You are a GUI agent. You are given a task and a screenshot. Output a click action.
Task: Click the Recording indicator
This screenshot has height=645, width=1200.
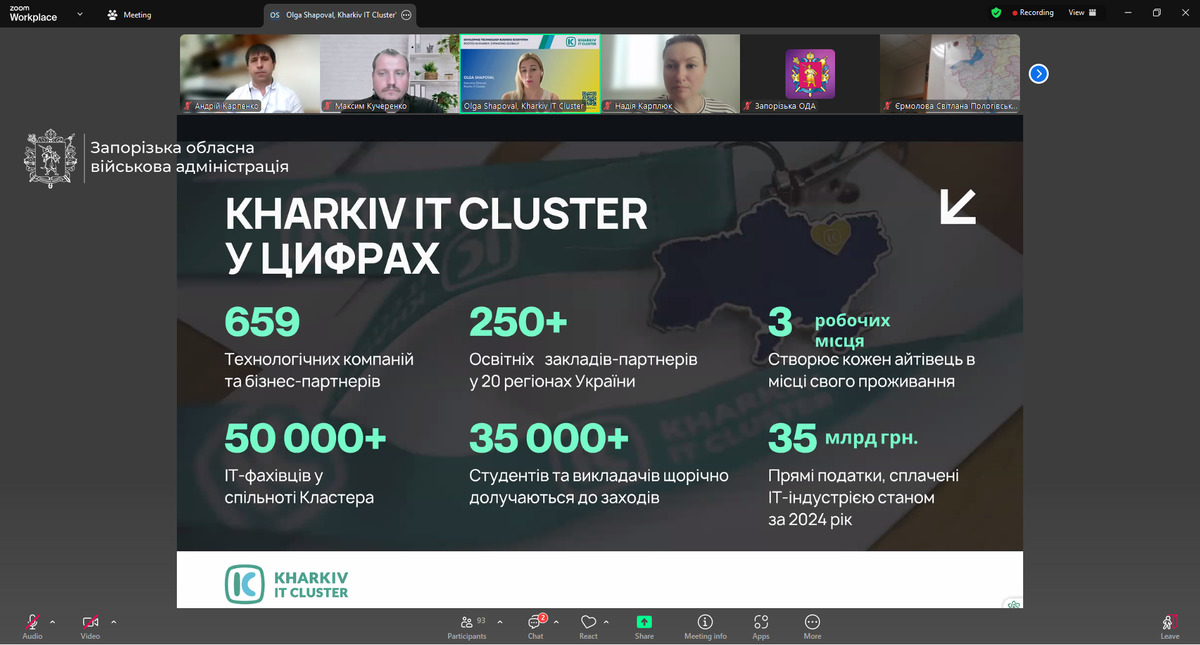(1033, 13)
